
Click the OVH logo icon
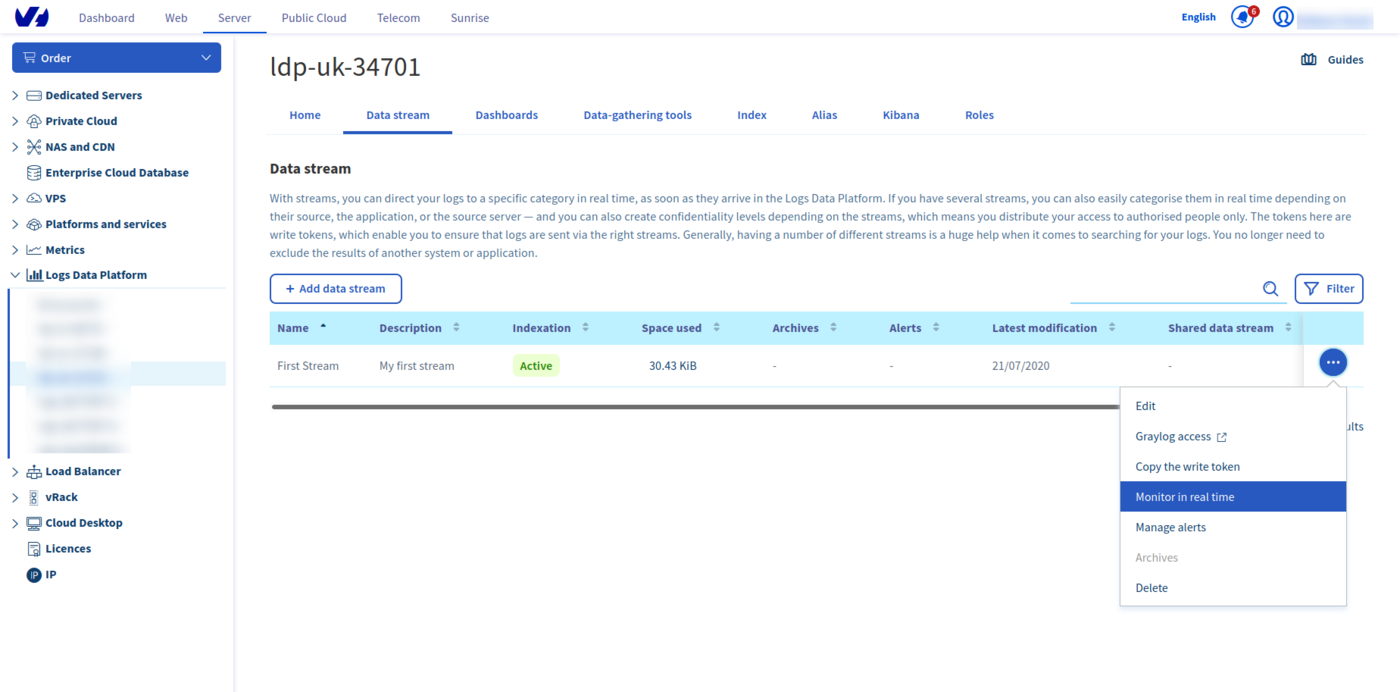(x=32, y=17)
